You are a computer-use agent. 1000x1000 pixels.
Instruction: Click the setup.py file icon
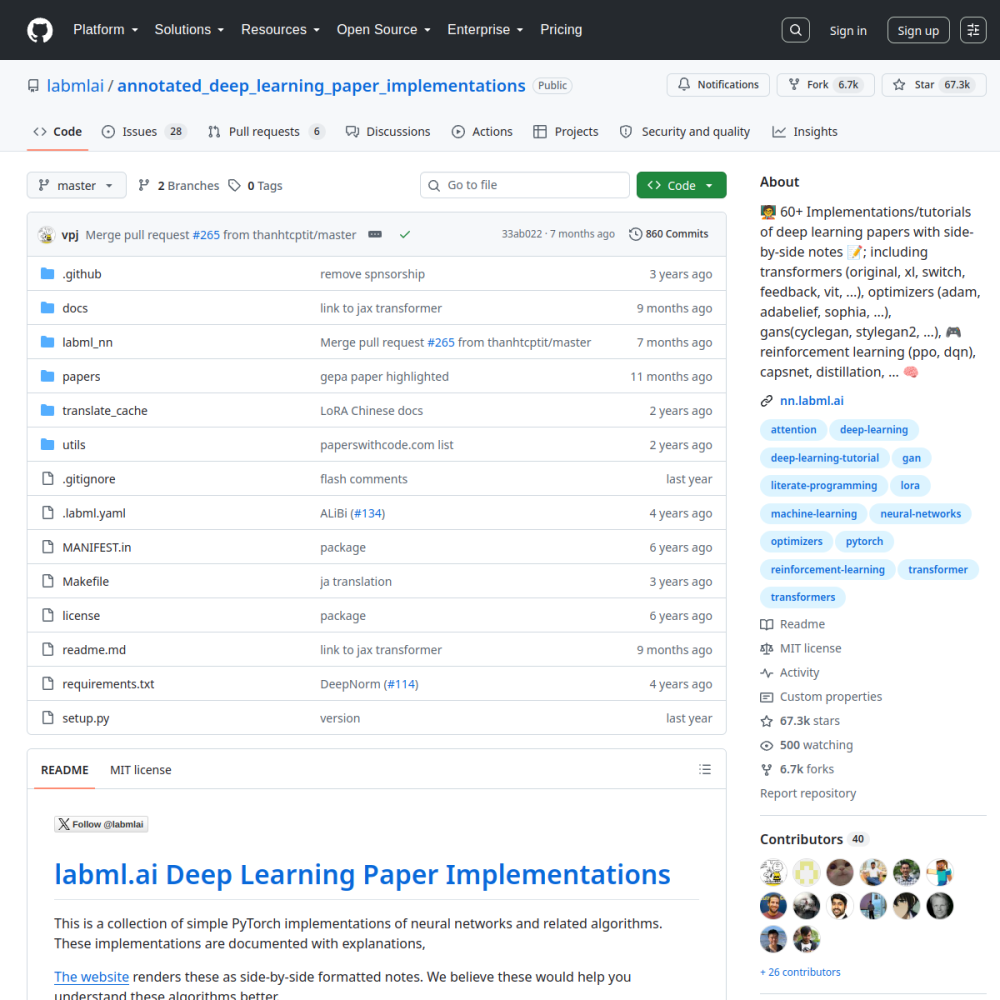[47, 717]
